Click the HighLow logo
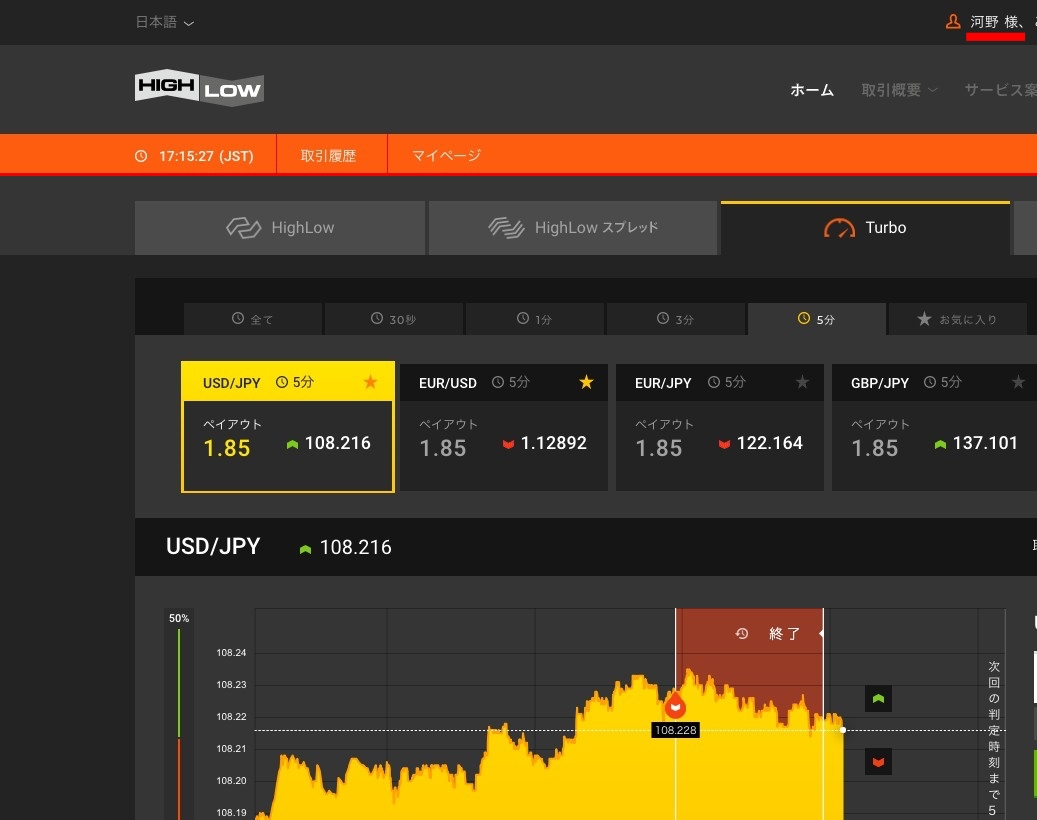The image size is (1037, 820). click(x=199, y=87)
